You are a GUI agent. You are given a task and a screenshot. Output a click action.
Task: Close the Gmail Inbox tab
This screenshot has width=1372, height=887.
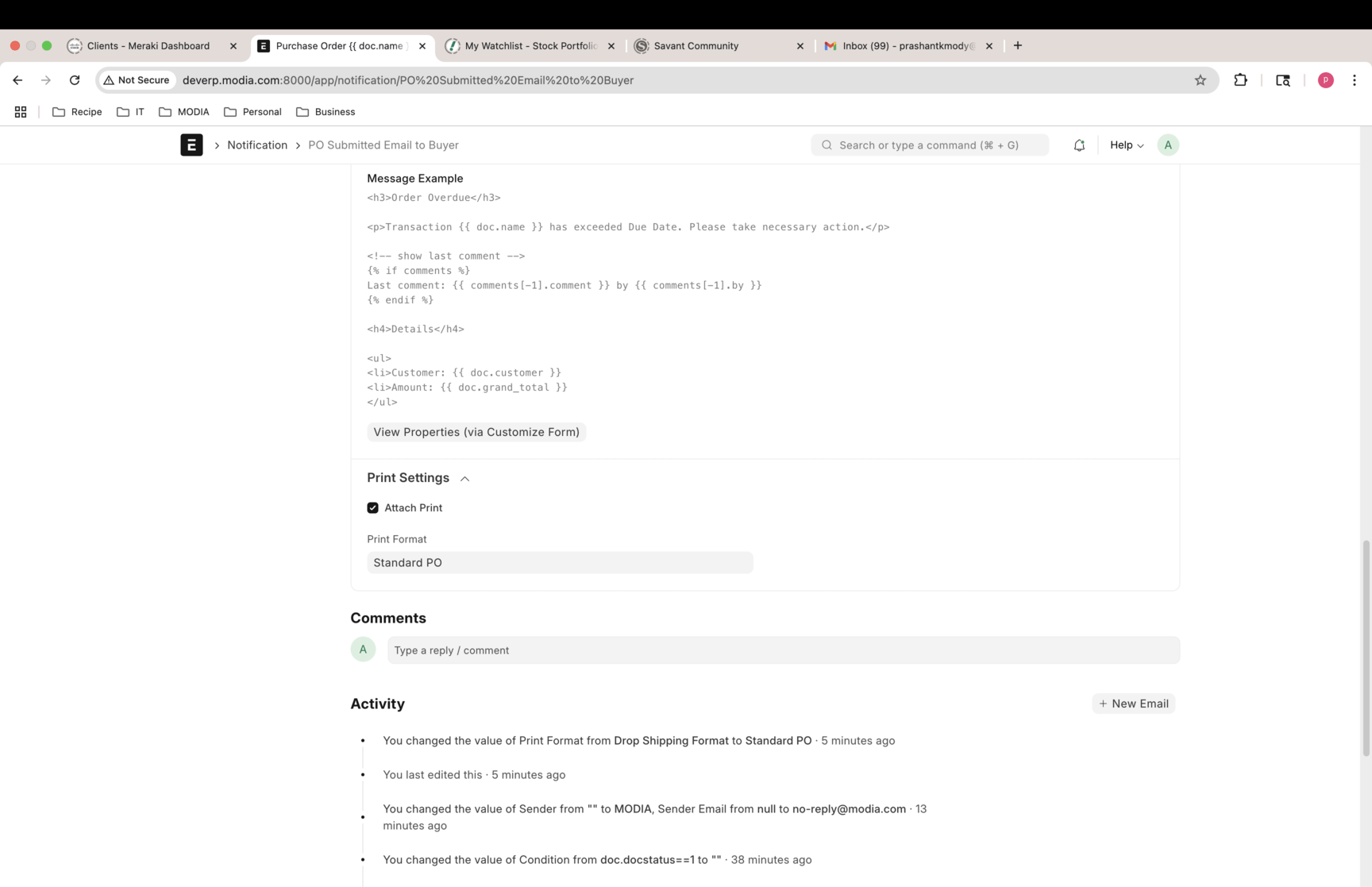[x=989, y=46]
